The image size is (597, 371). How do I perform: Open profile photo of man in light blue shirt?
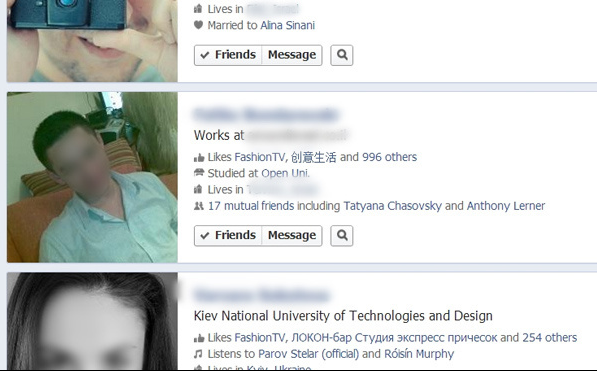click(x=92, y=177)
